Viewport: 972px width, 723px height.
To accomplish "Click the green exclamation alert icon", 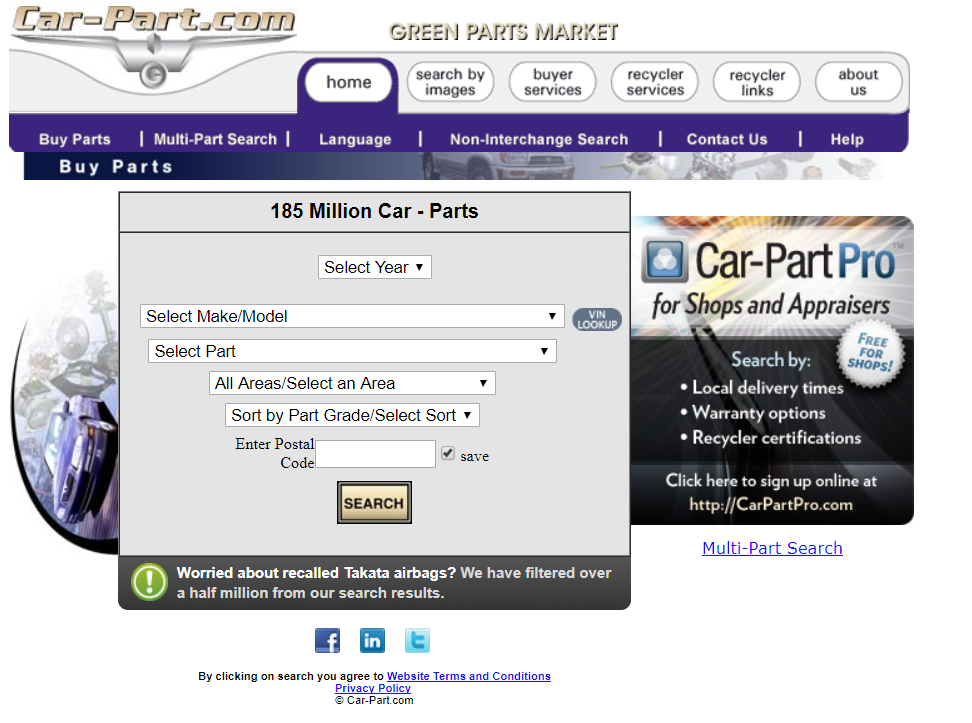I will 149,582.
